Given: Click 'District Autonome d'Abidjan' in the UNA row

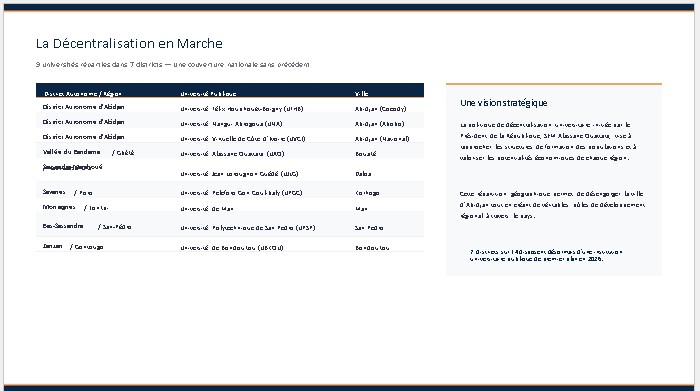Looking at the screenshot, I should click(83, 122).
